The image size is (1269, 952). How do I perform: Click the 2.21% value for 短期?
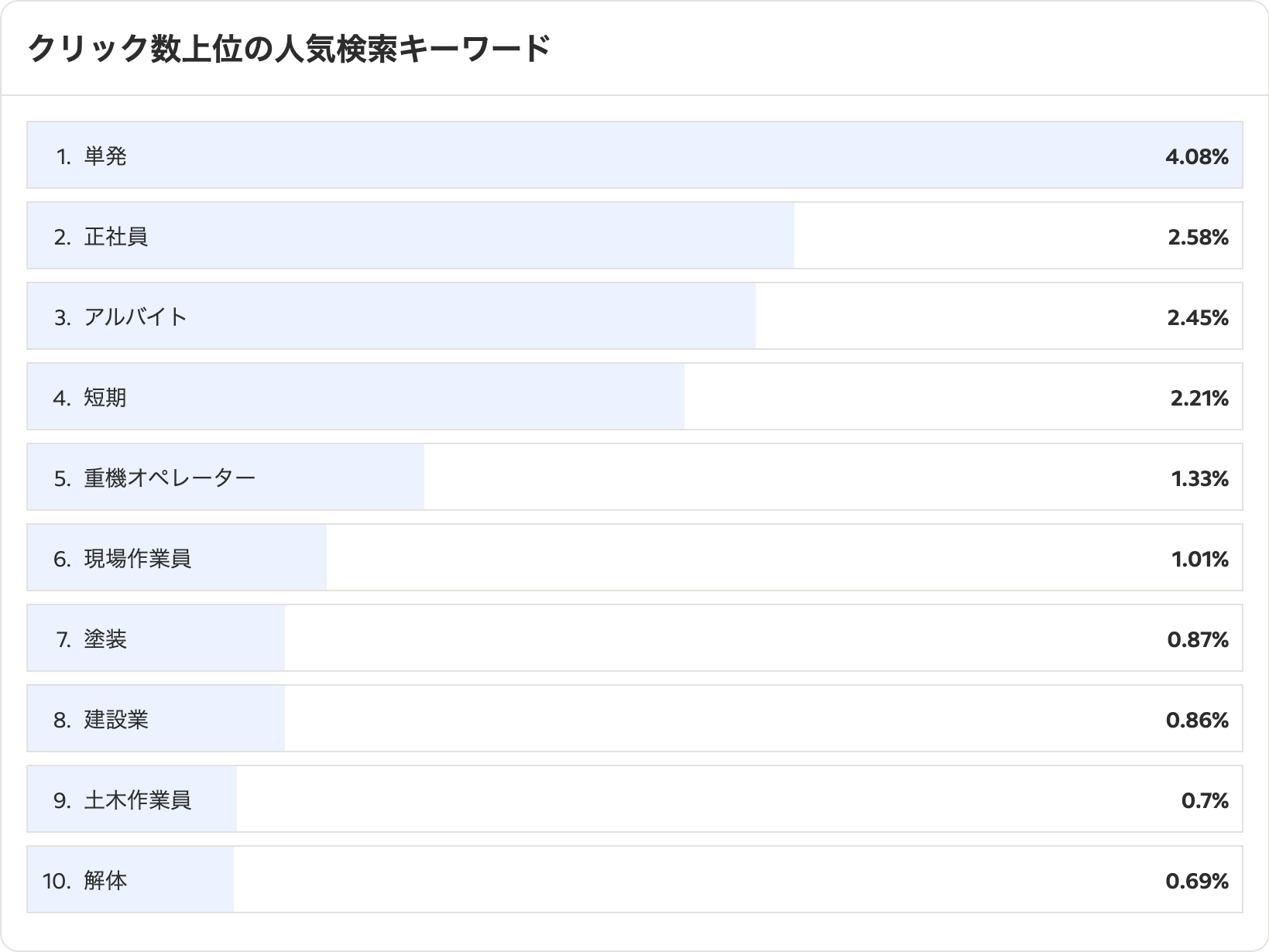[1199, 399]
